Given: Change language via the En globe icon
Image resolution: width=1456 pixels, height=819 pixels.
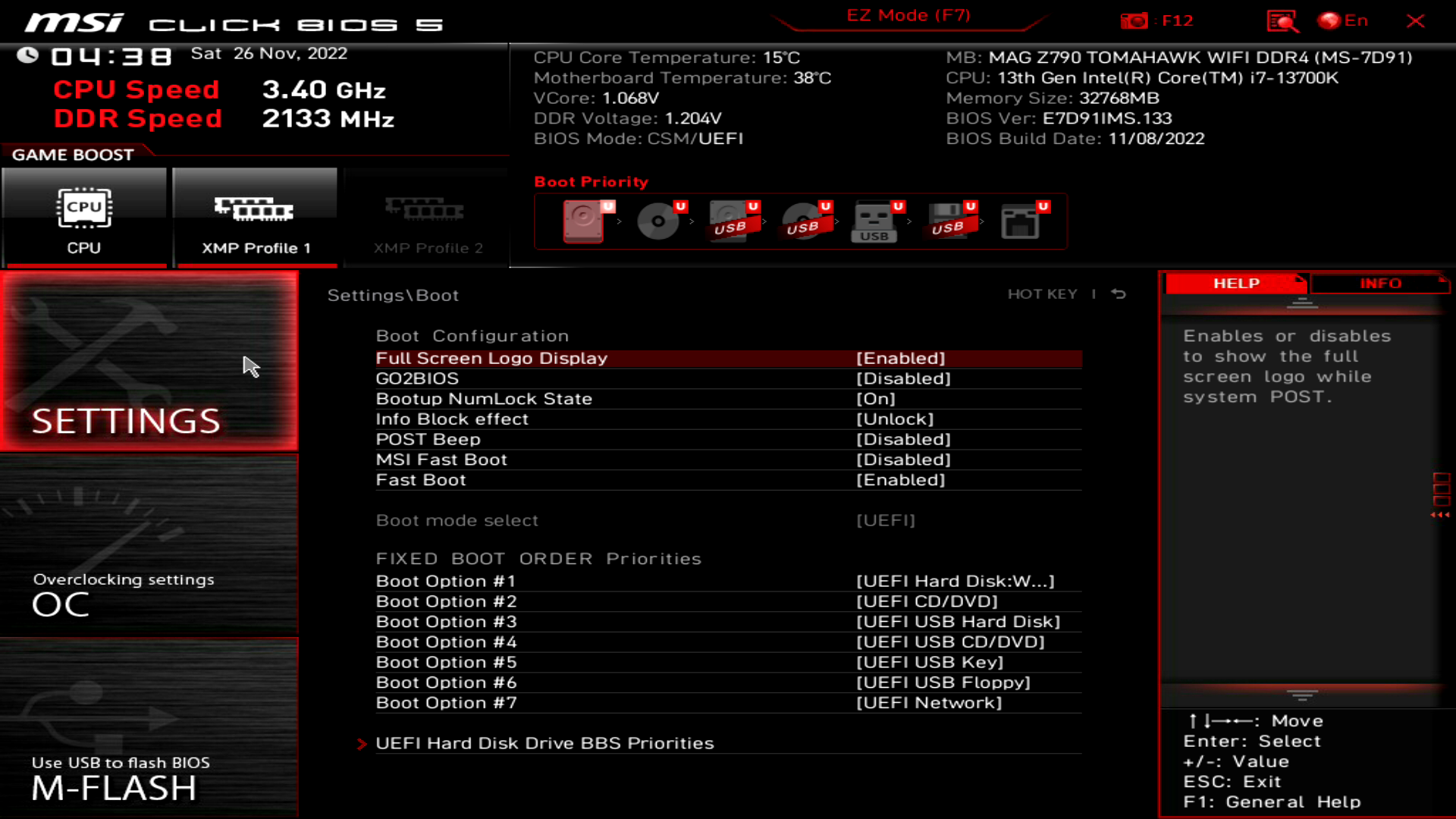Looking at the screenshot, I should [1343, 20].
